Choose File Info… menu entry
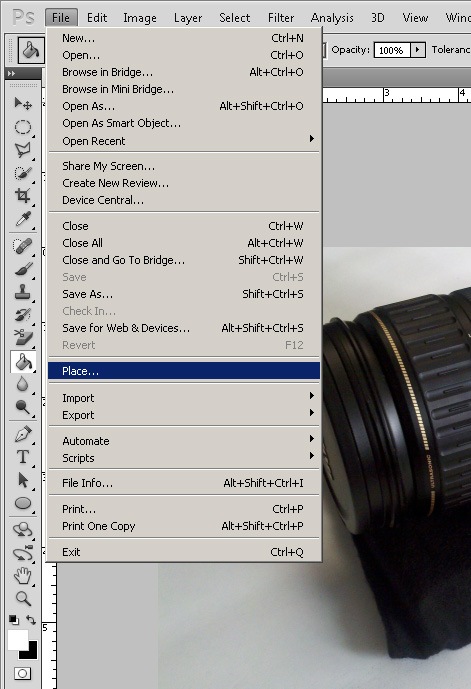Screen dimensions: 471x689 (184, 483)
